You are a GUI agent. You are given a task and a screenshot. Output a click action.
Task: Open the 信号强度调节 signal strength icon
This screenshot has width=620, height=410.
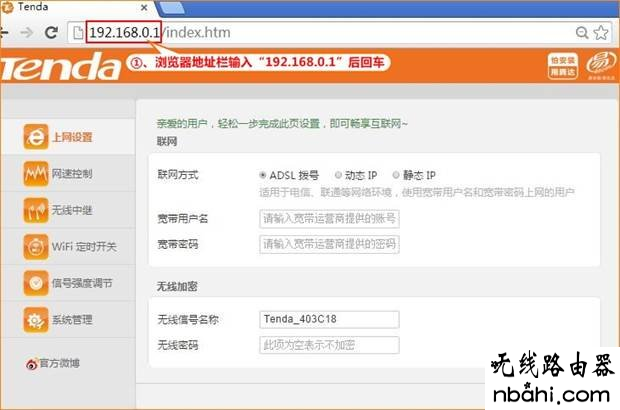pyautogui.click(x=36, y=283)
